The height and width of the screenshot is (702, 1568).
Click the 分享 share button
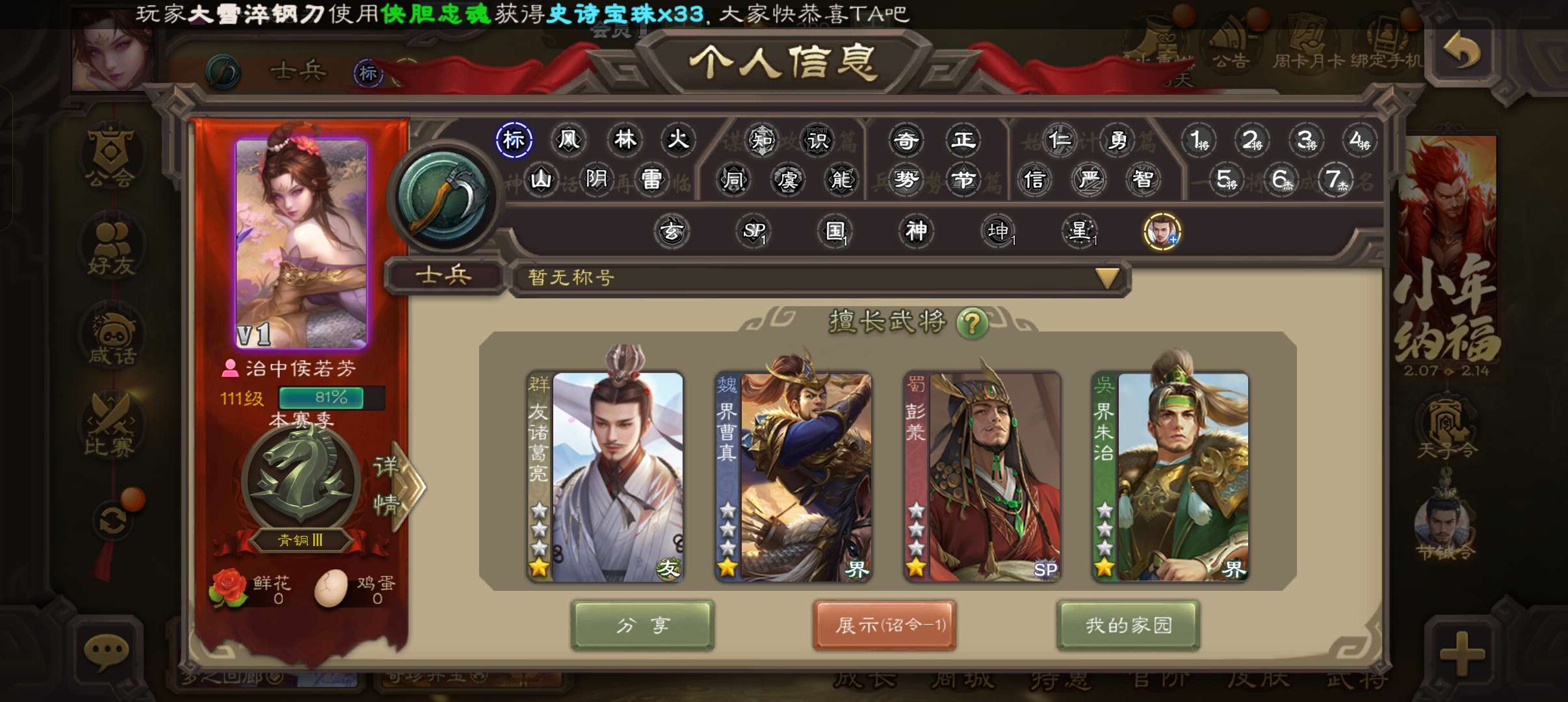642,625
